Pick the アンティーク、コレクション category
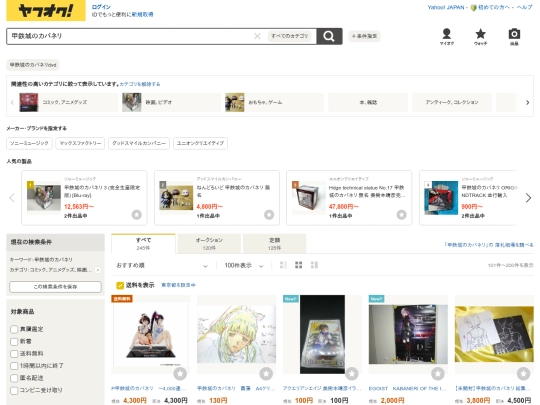This screenshot has height=405, width=540. (452, 102)
